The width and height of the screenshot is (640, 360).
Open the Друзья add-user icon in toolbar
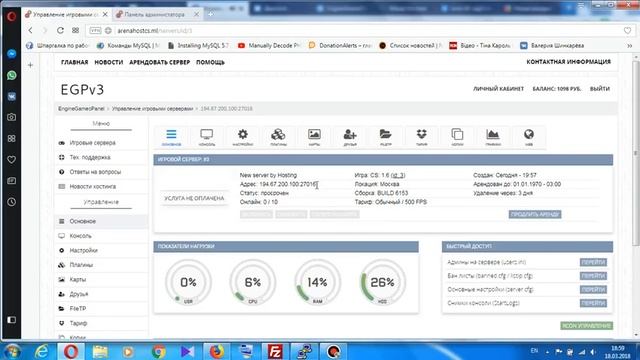[350, 137]
